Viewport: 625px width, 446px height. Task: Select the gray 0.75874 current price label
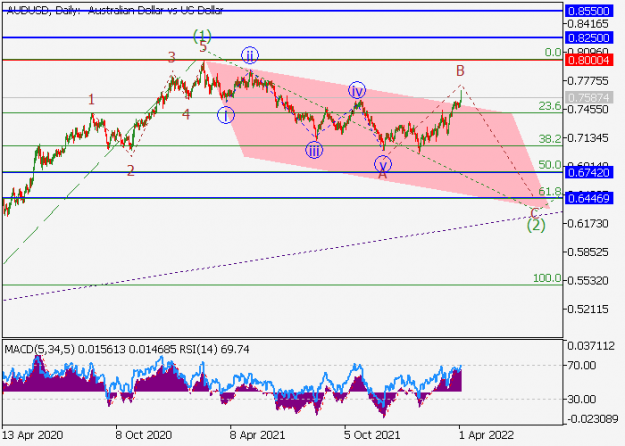point(589,97)
